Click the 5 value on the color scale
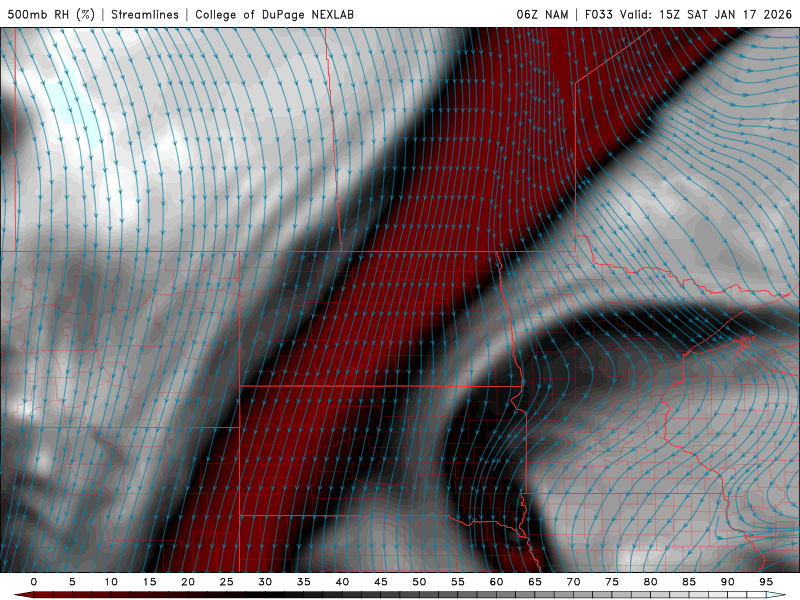The width and height of the screenshot is (800, 600). click(72, 582)
